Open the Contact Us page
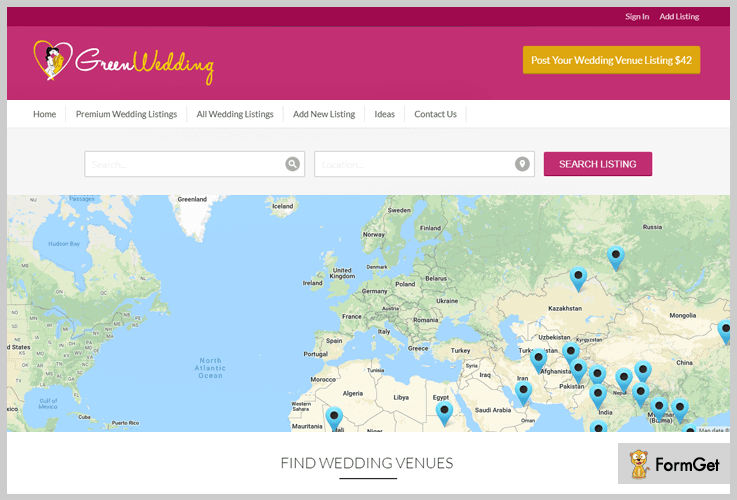The height and width of the screenshot is (500, 737). pyautogui.click(x=435, y=114)
